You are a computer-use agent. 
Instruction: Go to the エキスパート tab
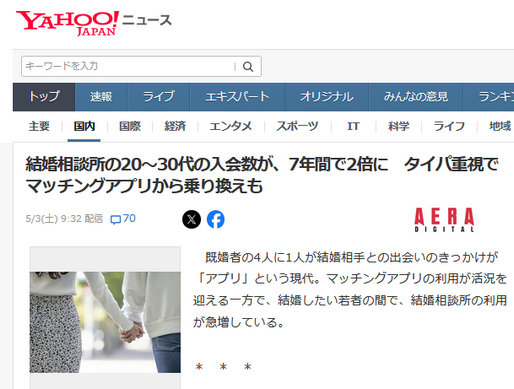coord(237,97)
